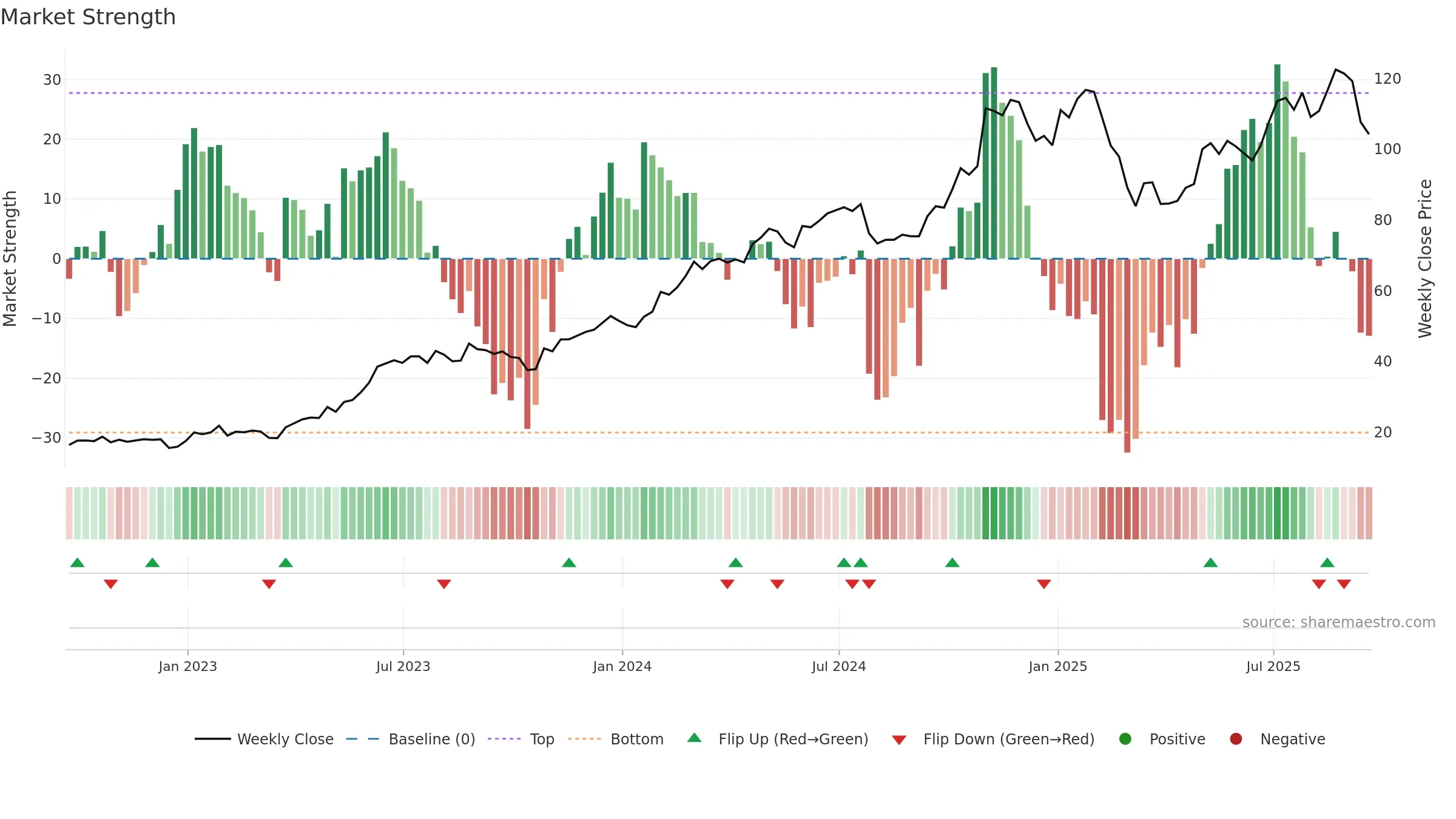Viewport: 1456px width, 819px height.
Task: Click the Jul 2025 x-axis label
Action: pos(1273,667)
